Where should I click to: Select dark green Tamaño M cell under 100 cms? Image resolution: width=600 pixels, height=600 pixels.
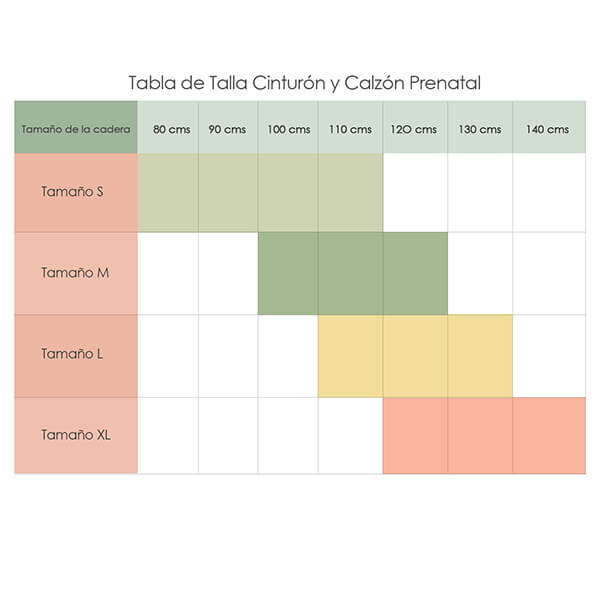(288, 273)
